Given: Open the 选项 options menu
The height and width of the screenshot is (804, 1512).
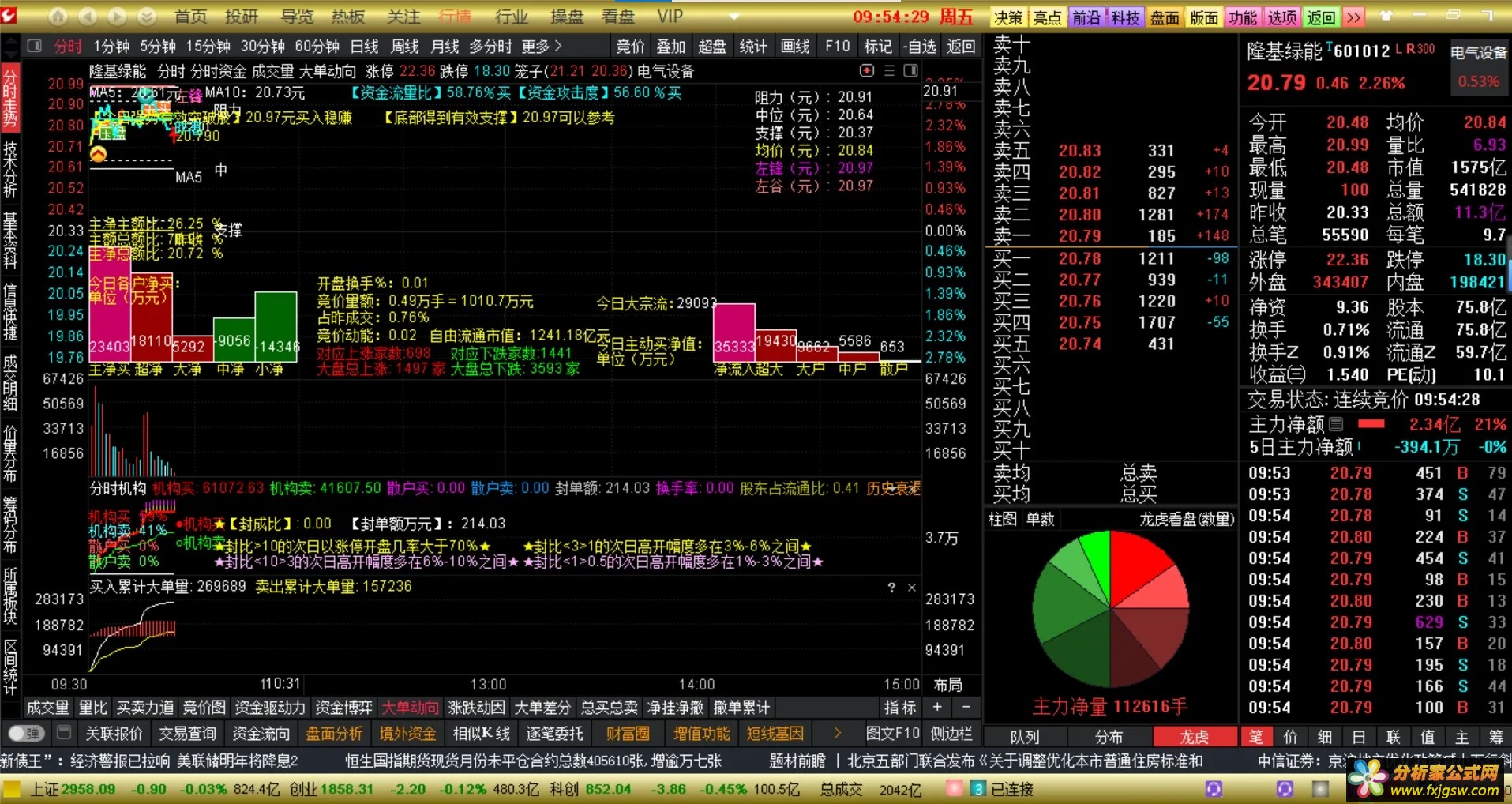Looking at the screenshot, I should 1282,17.
